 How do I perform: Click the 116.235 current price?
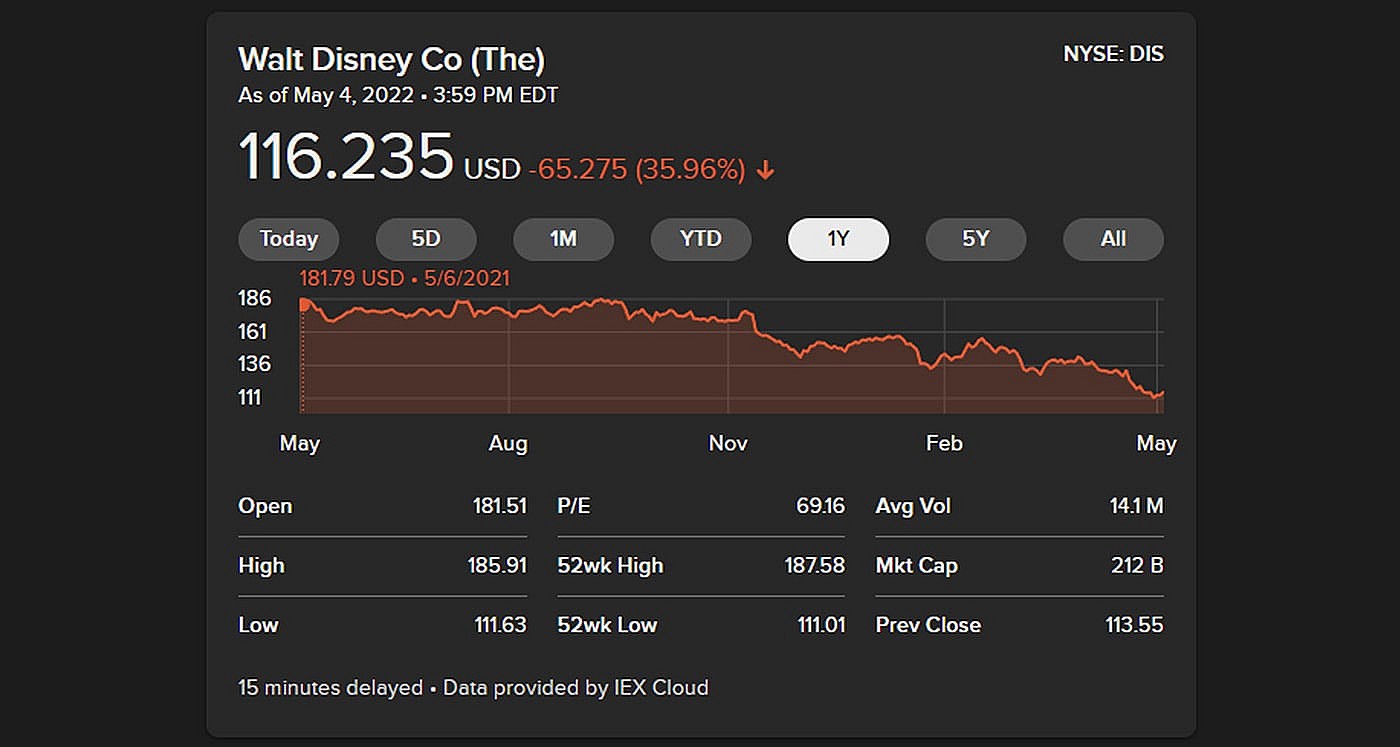(346, 157)
